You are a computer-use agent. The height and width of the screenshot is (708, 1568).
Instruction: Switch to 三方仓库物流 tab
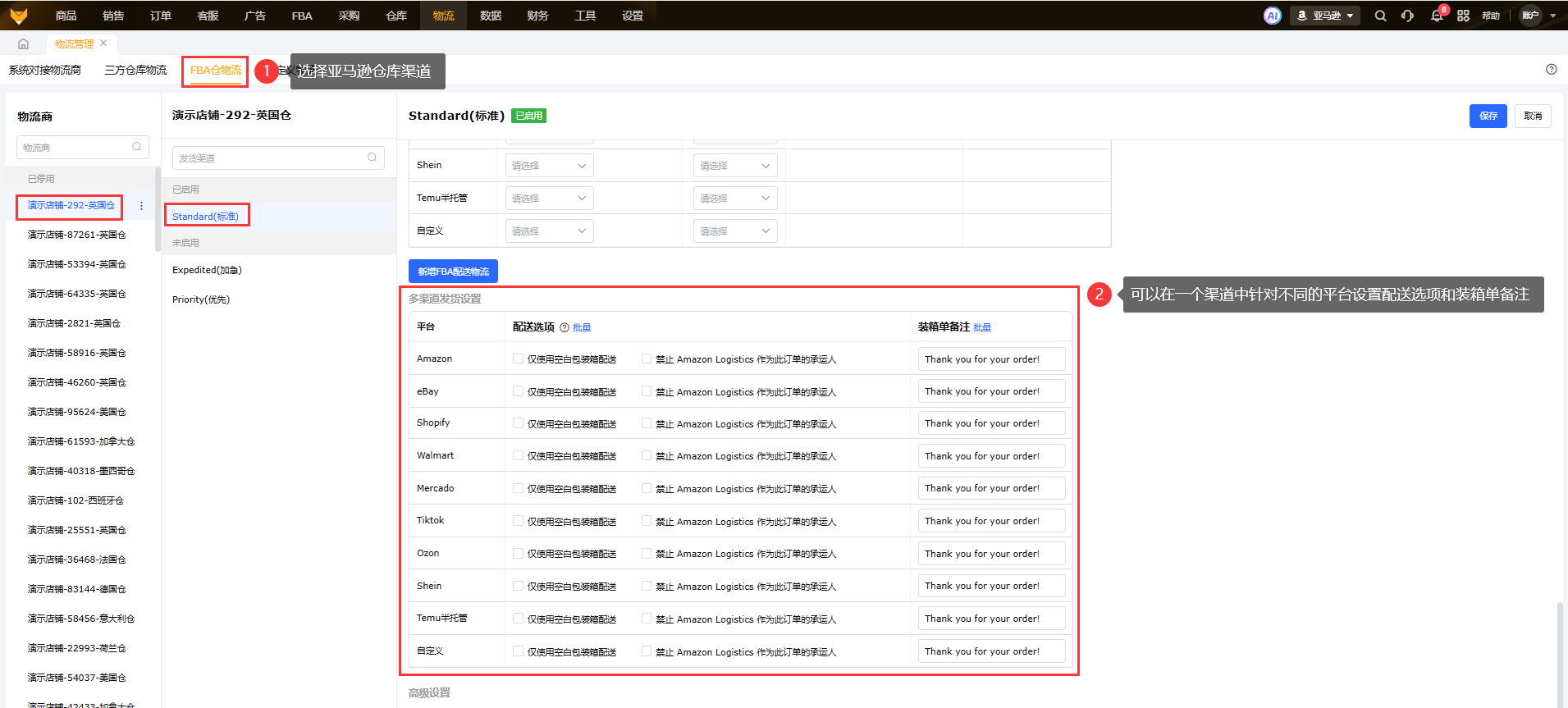point(135,71)
